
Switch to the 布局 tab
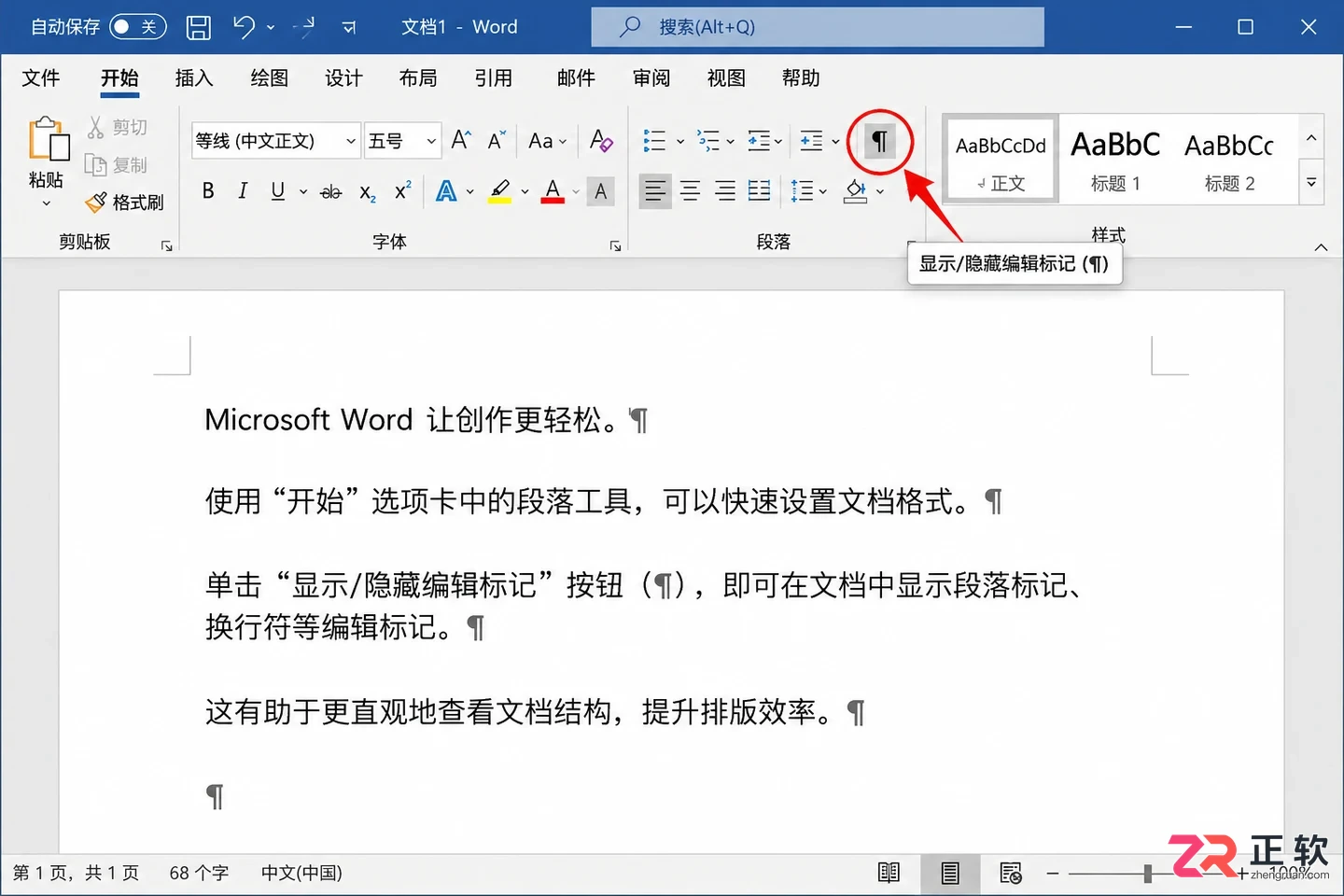(x=418, y=78)
